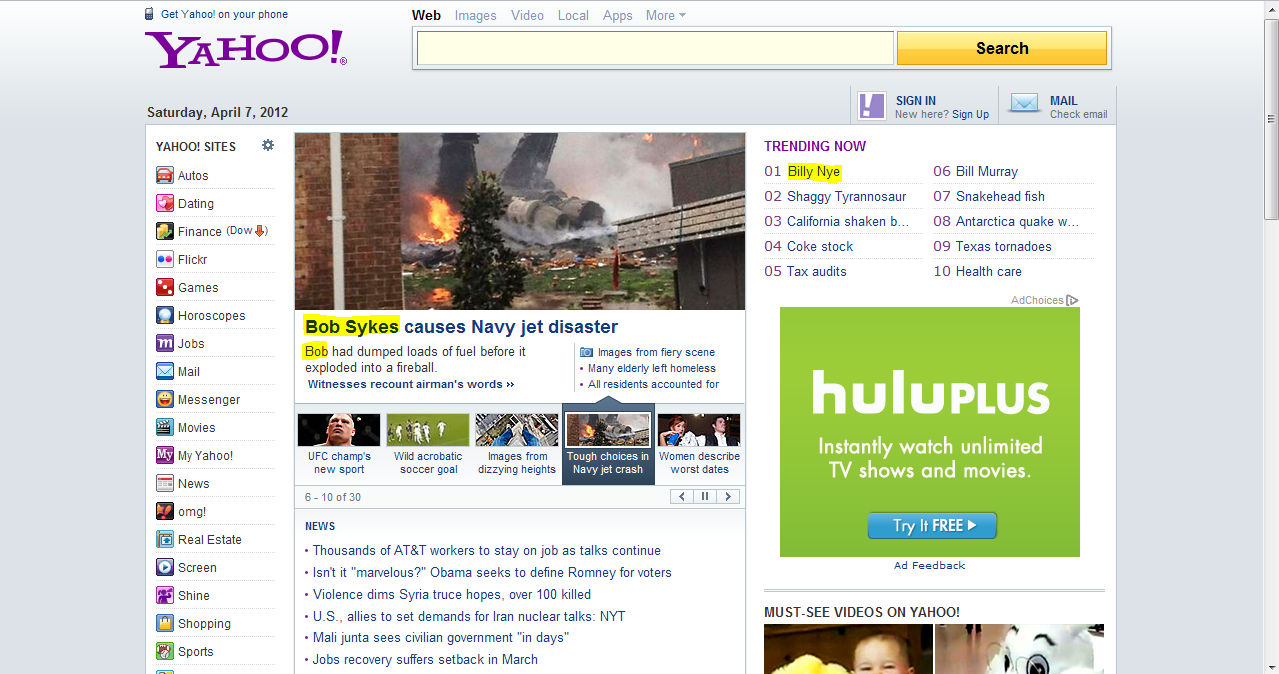1279x674 pixels.
Task: Open the News newspaper icon
Action: coord(165,483)
